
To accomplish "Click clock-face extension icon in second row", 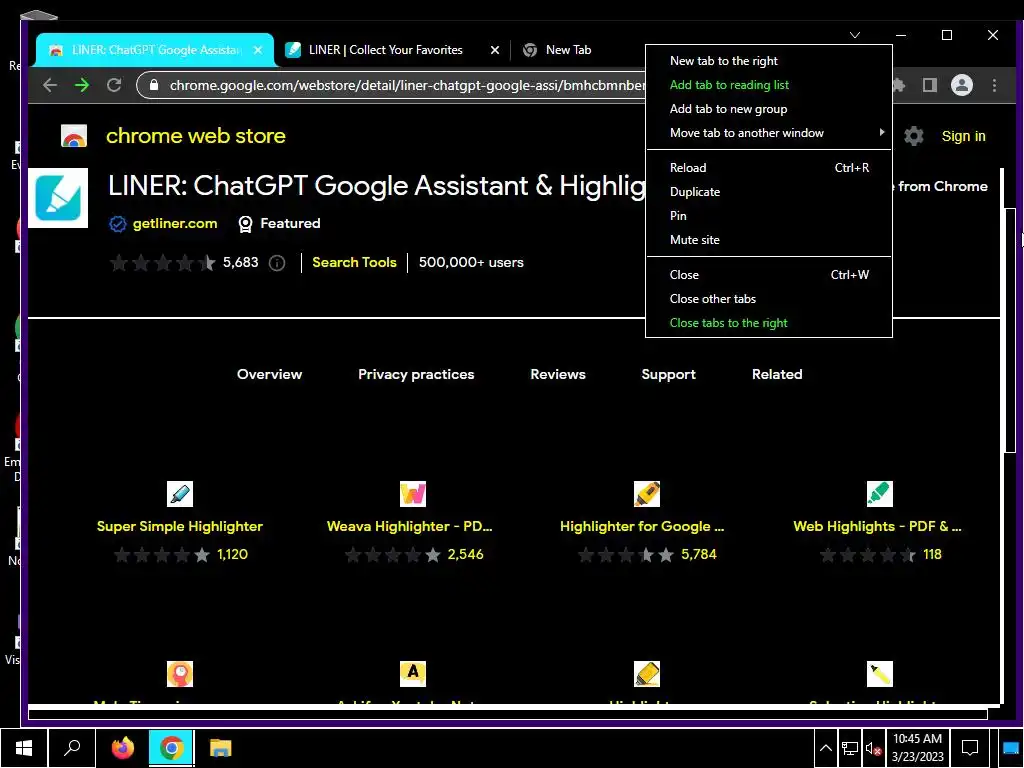I will [180, 674].
